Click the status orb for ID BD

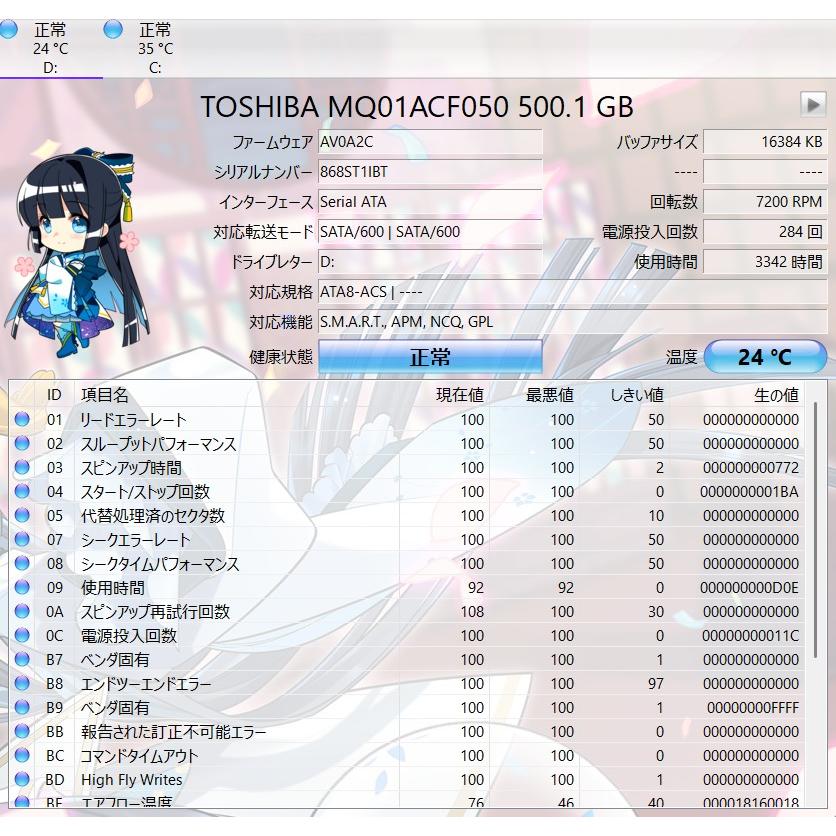coord(22,779)
